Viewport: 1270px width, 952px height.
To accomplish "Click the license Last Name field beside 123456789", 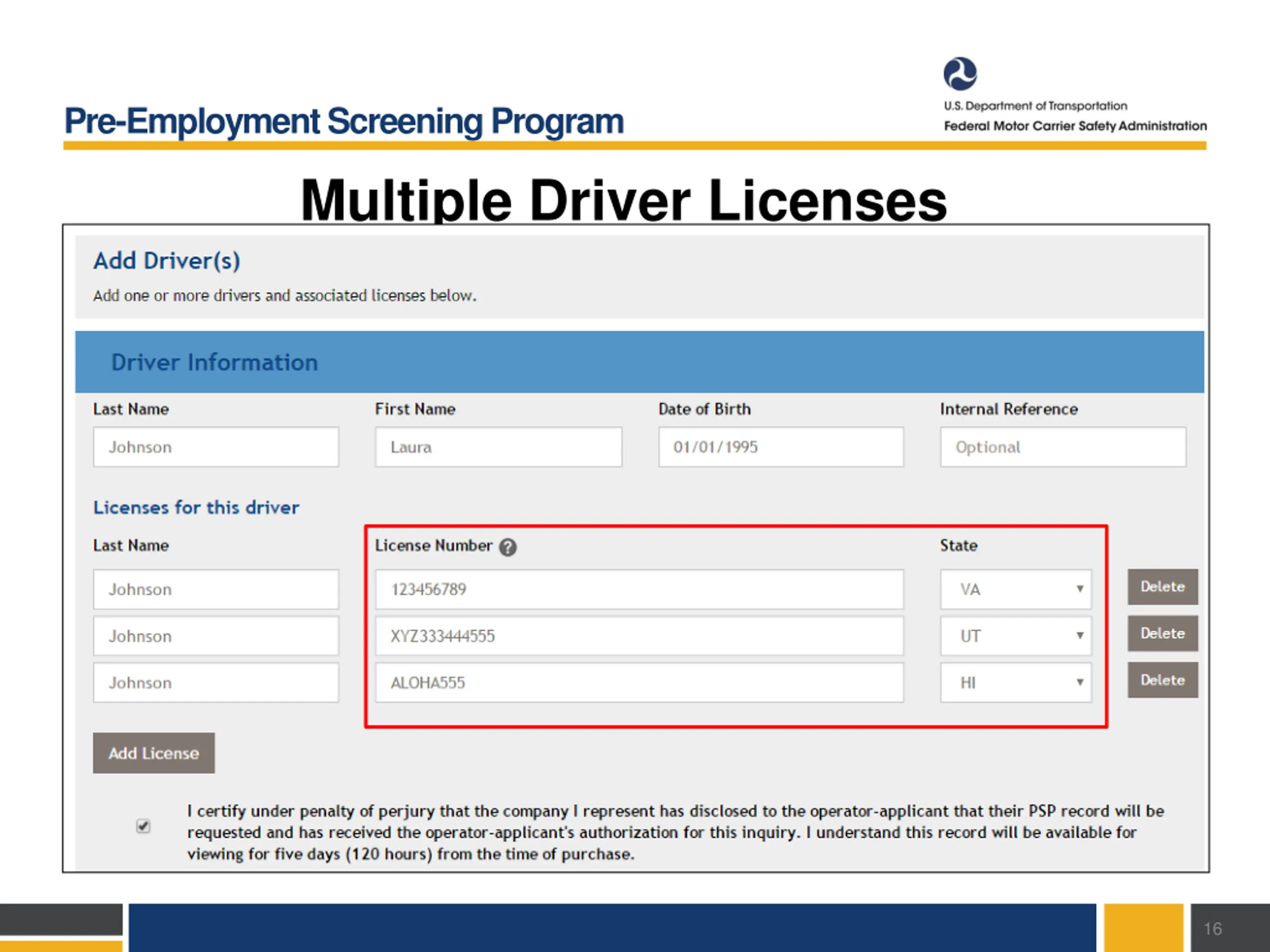I will [x=216, y=590].
